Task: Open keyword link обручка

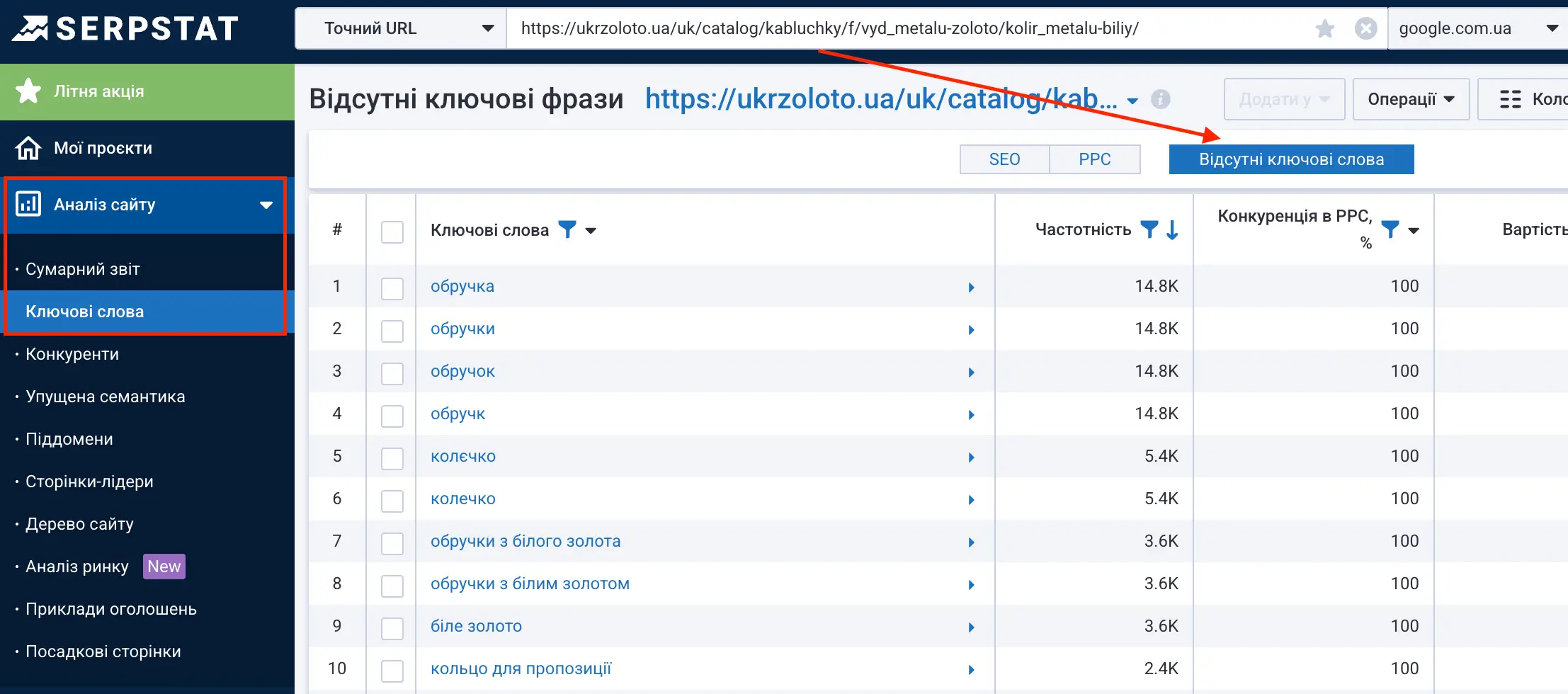Action: (x=462, y=286)
